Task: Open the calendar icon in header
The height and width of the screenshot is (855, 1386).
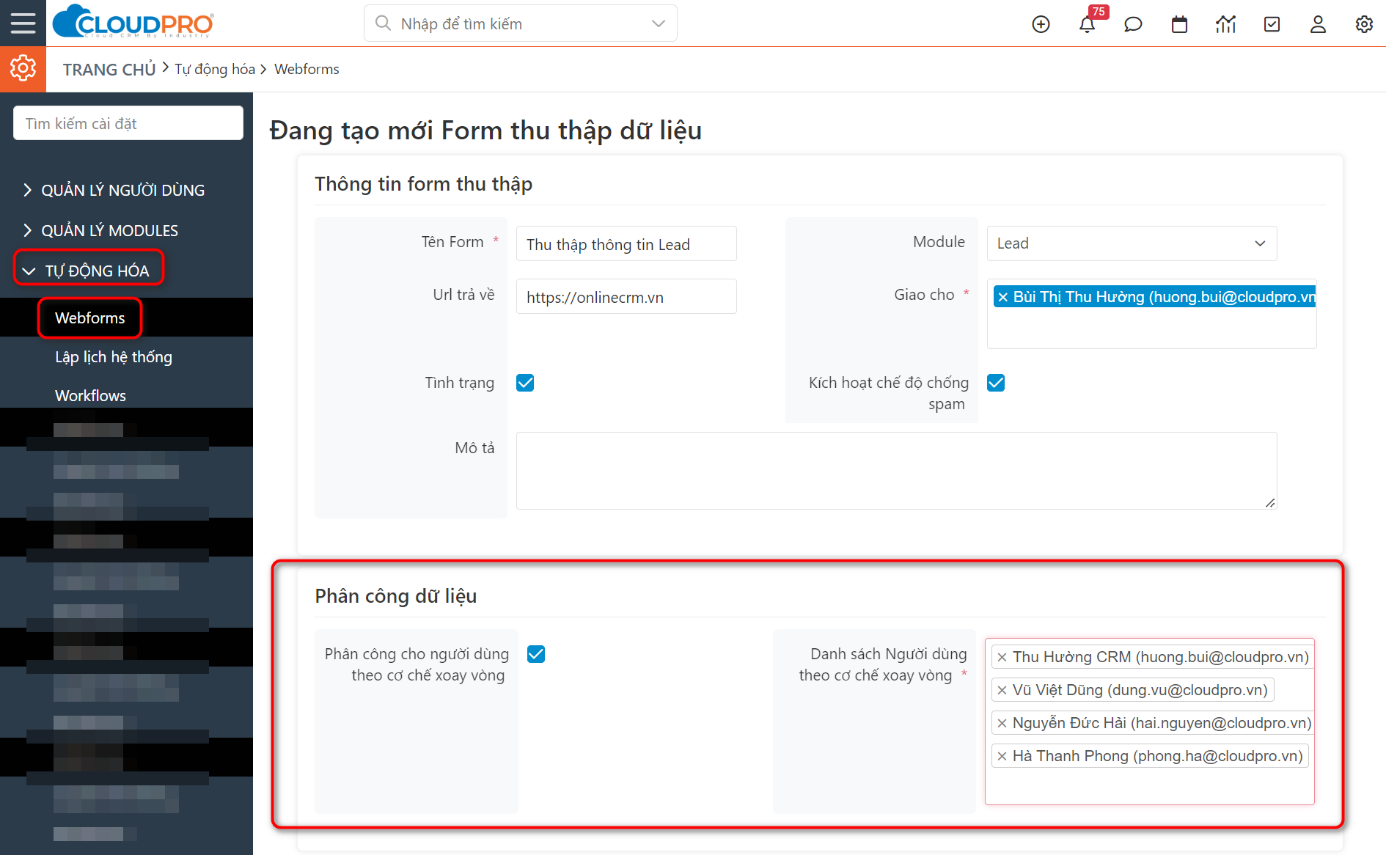Action: 1179,24
